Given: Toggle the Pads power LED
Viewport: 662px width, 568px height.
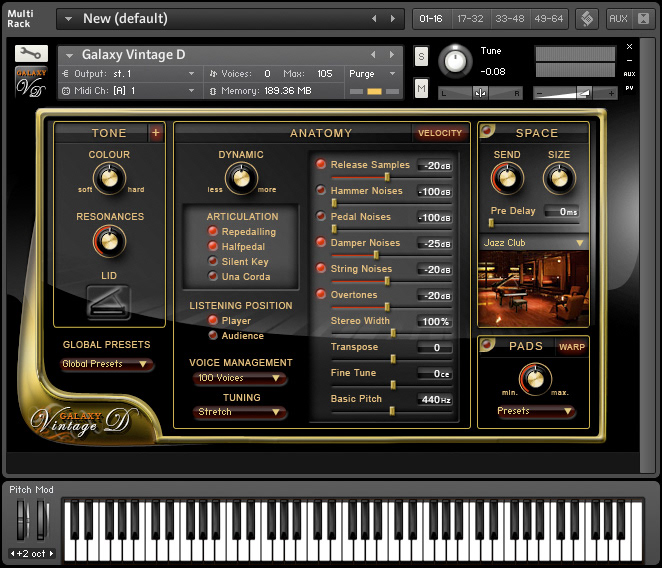Looking at the screenshot, I should coord(487,344).
